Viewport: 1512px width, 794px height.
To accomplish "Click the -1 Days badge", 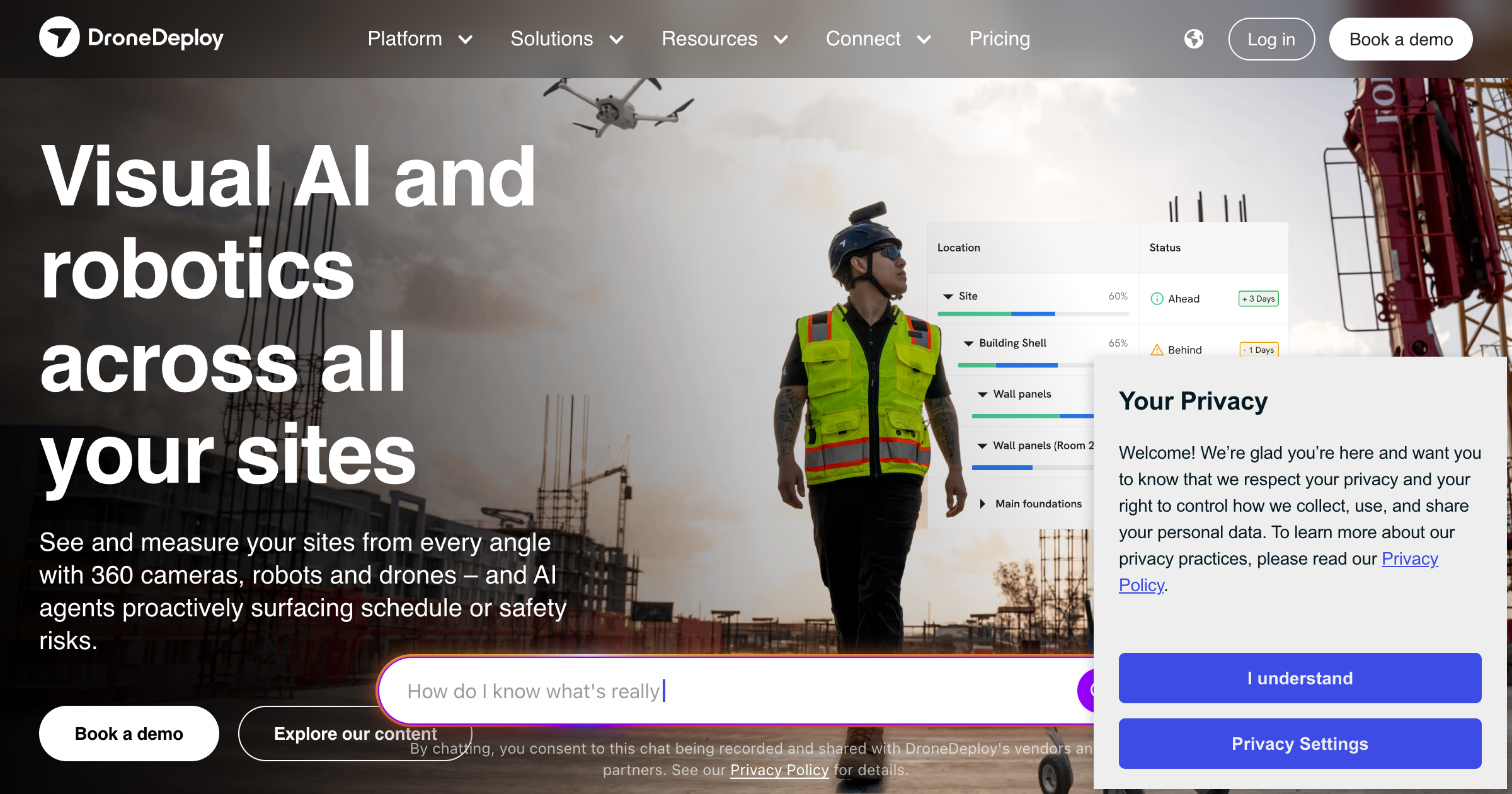I will coord(1259,350).
